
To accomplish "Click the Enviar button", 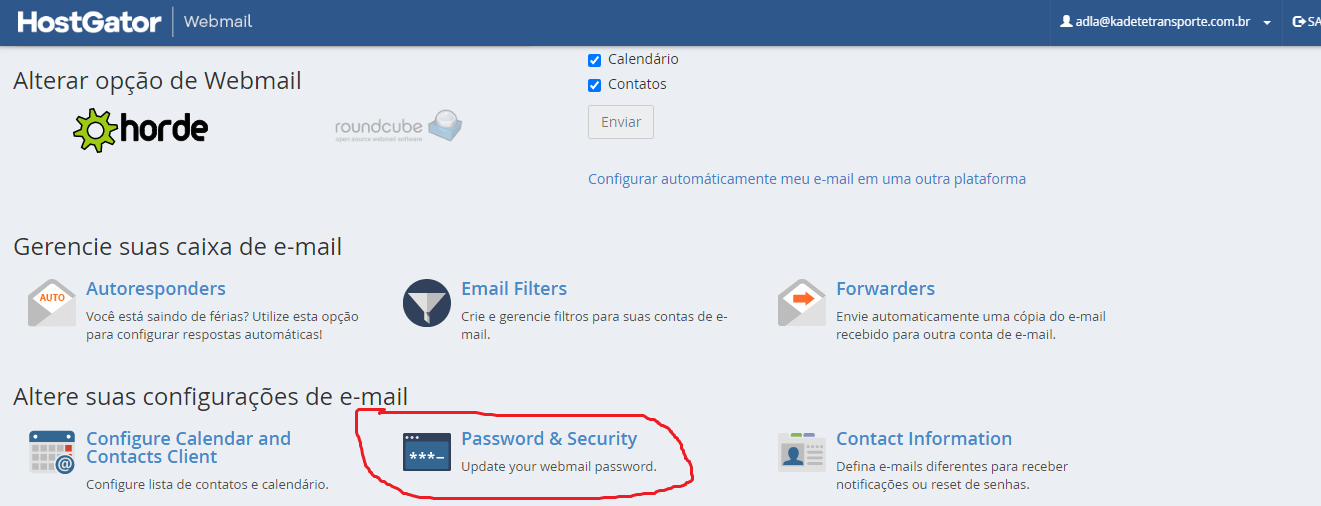I will pyautogui.click(x=621, y=122).
